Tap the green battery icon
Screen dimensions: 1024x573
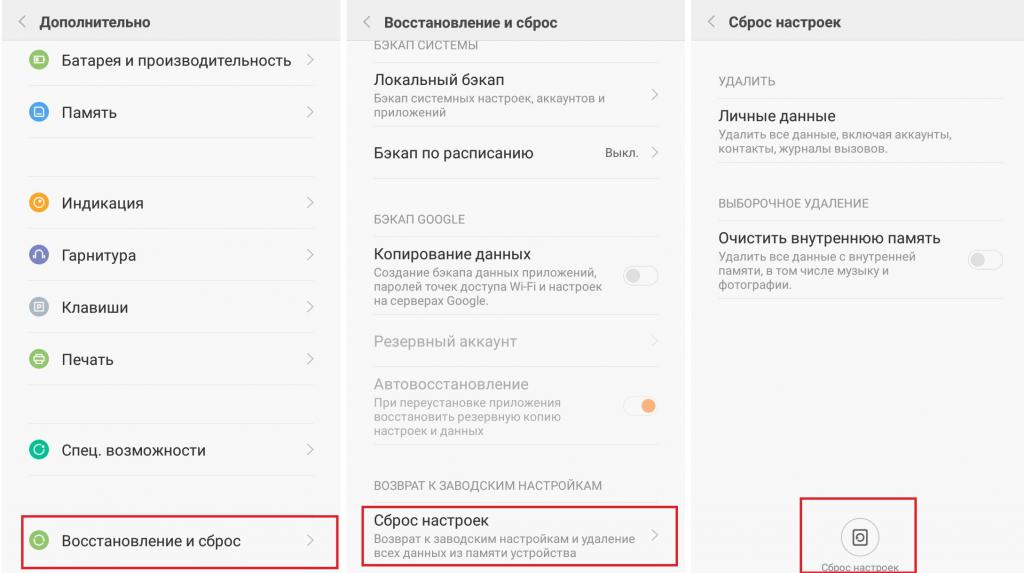(39, 60)
